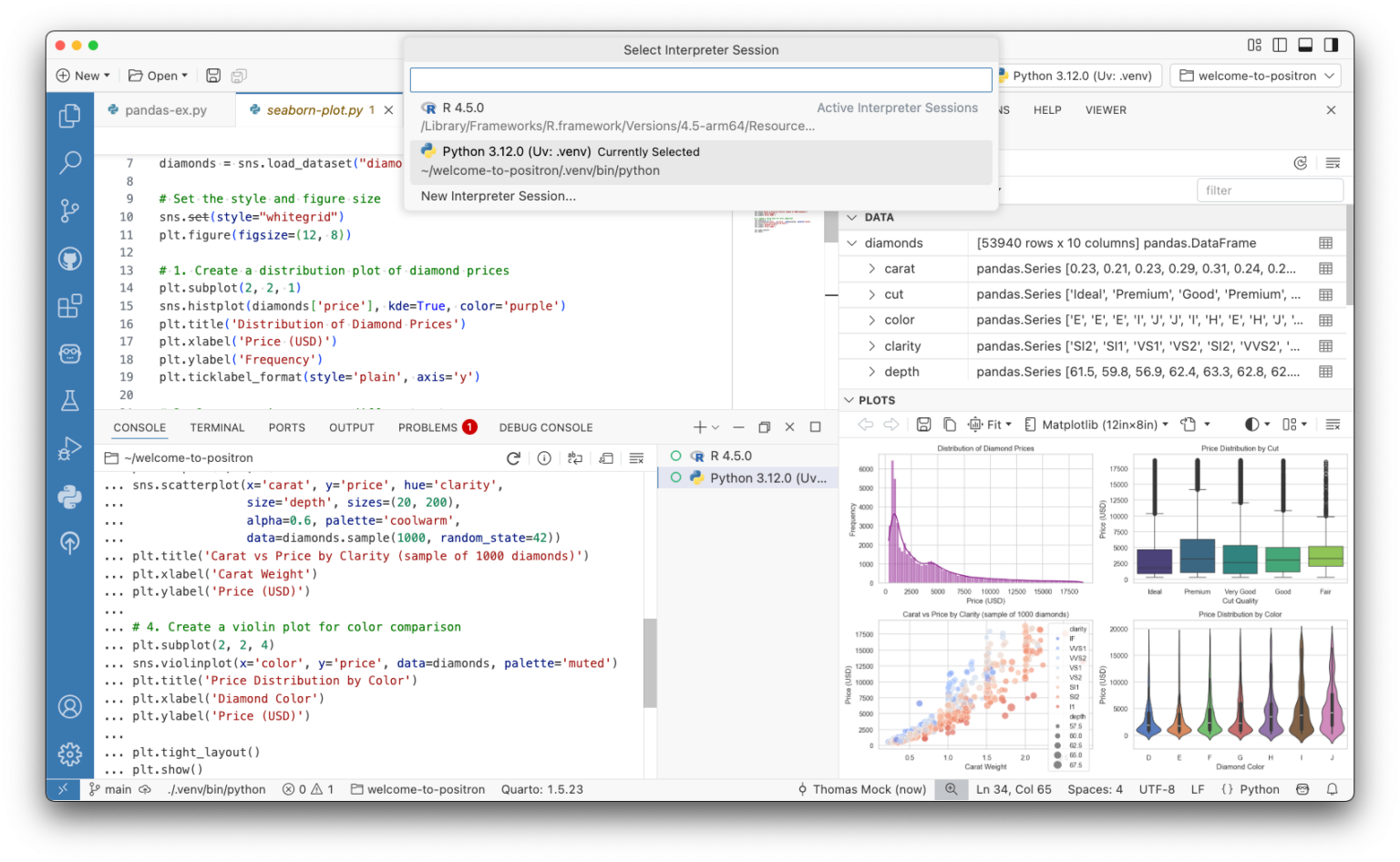The image size is (1400, 862).
Task: Save the current plot
Action: pyautogui.click(x=923, y=424)
